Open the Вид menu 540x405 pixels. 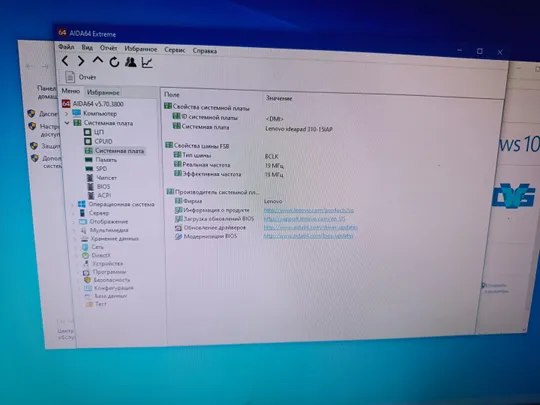pyautogui.click(x=87, y=48)
